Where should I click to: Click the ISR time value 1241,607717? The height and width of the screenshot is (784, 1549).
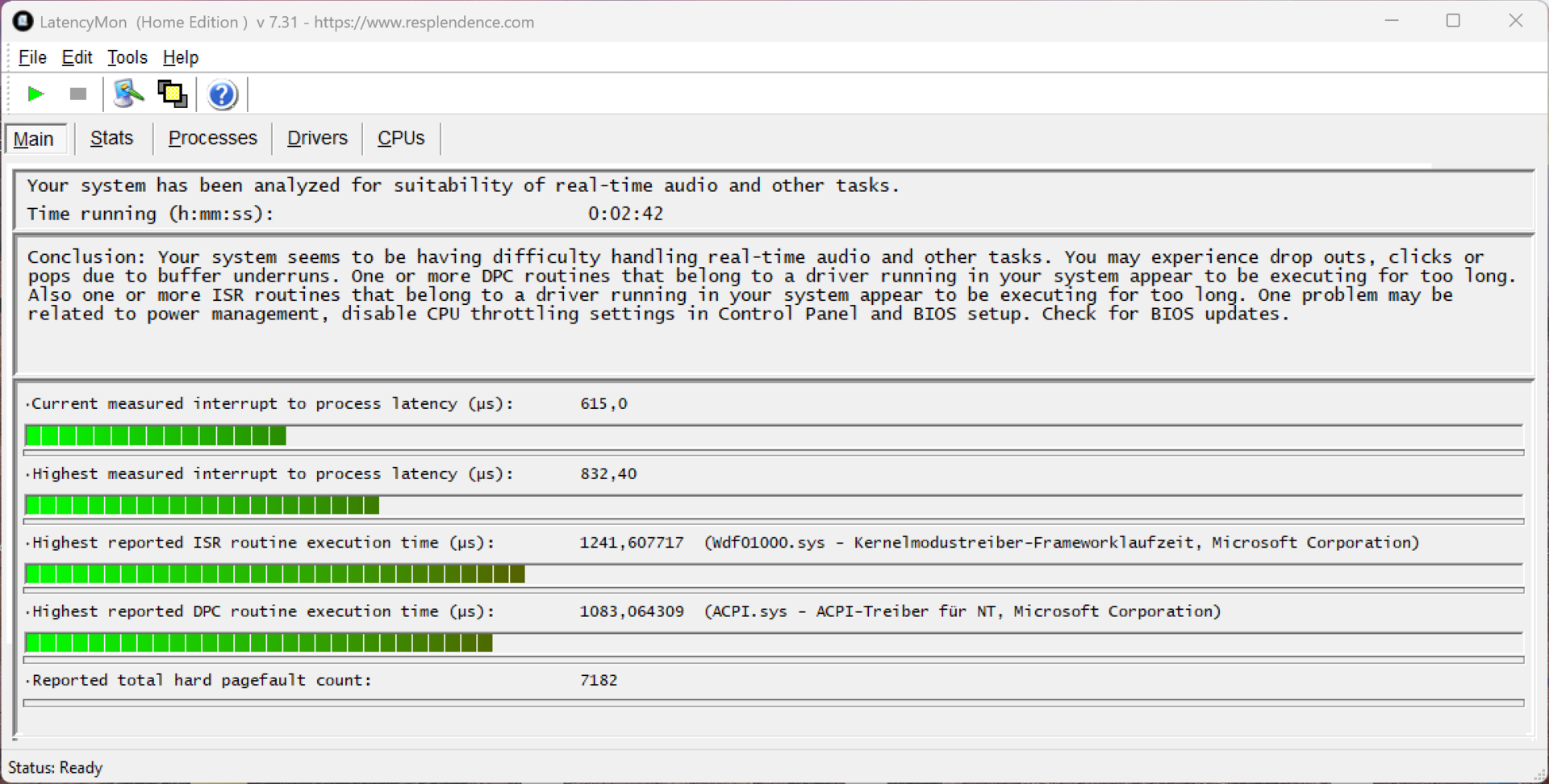[632, 543]
